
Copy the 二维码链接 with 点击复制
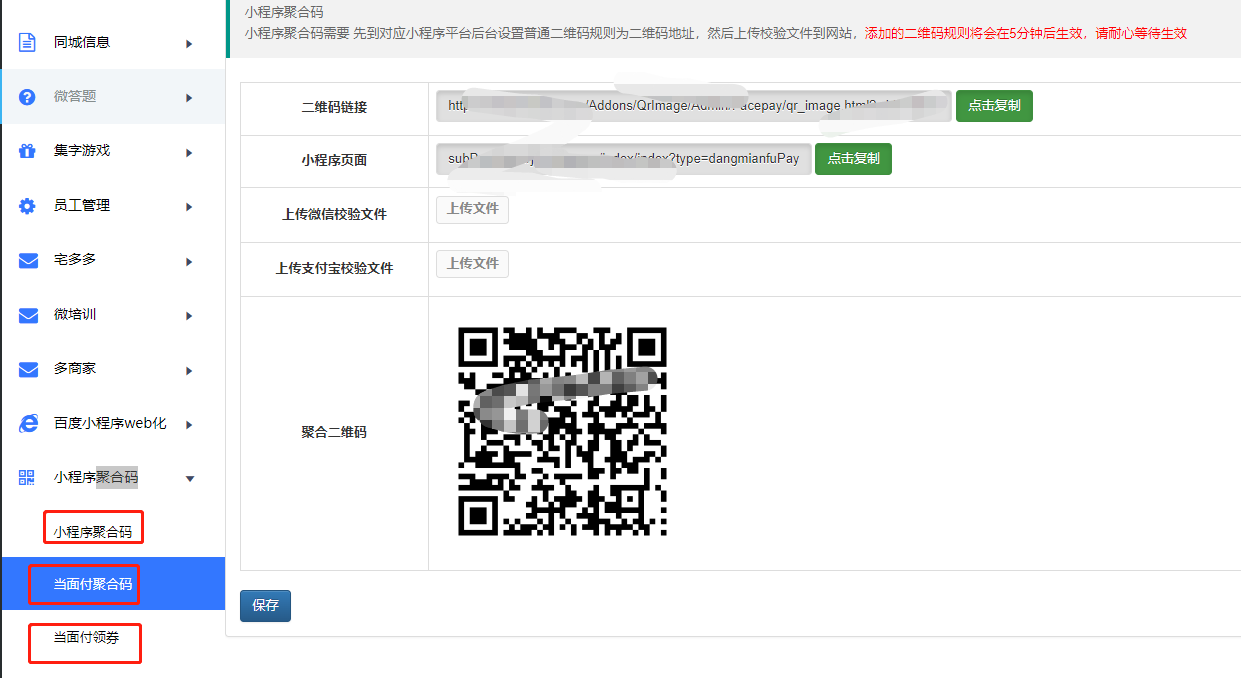click(x=994, y=106)
